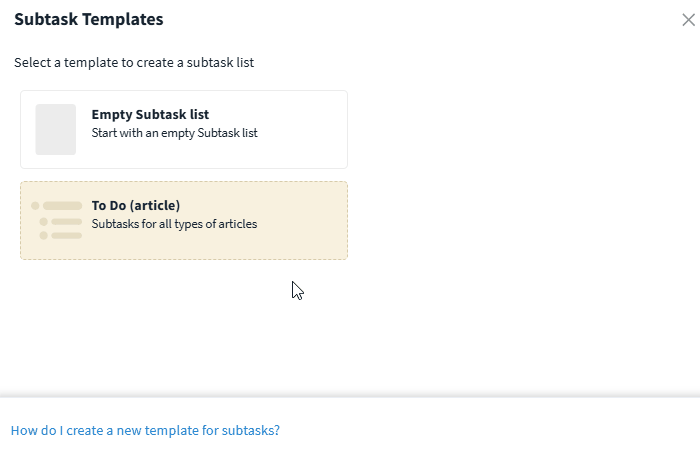The width and height of the screenshot is (700, 449).
Task: Click 'Start with an empty Subtask list' description
Action: 175,133
